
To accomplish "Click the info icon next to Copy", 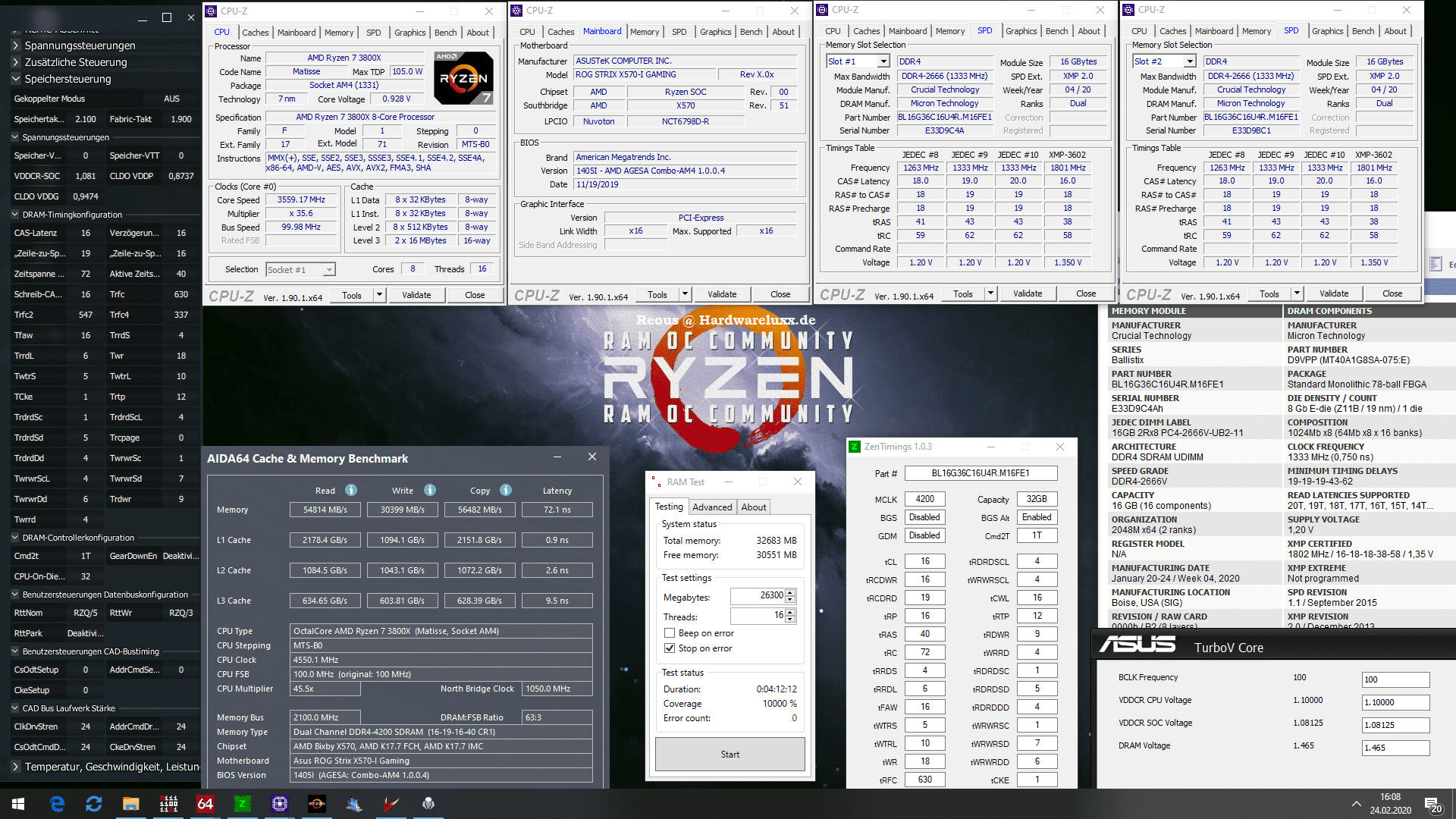I will pos(506,491).
